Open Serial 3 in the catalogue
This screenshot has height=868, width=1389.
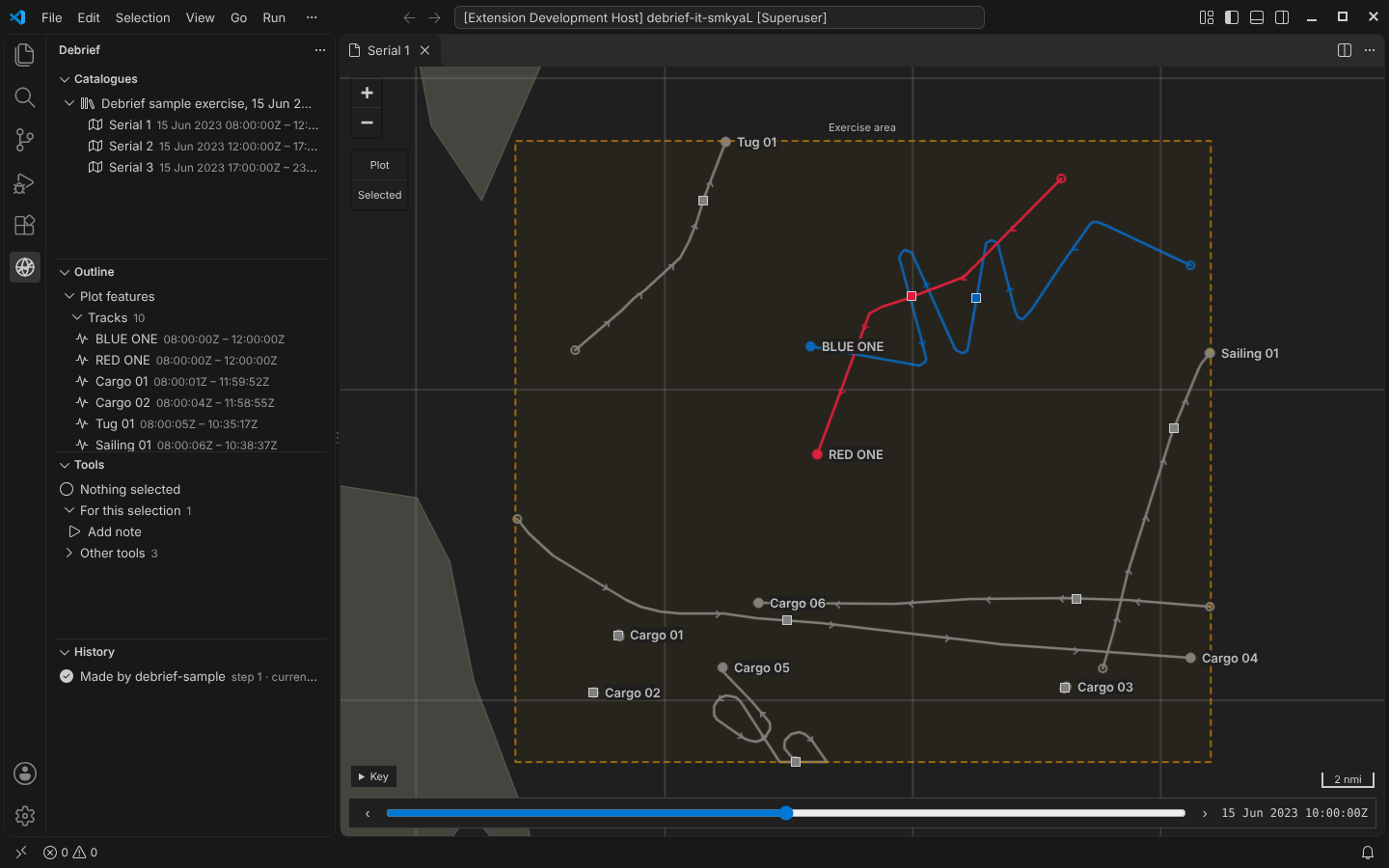[x=191, y=167]
